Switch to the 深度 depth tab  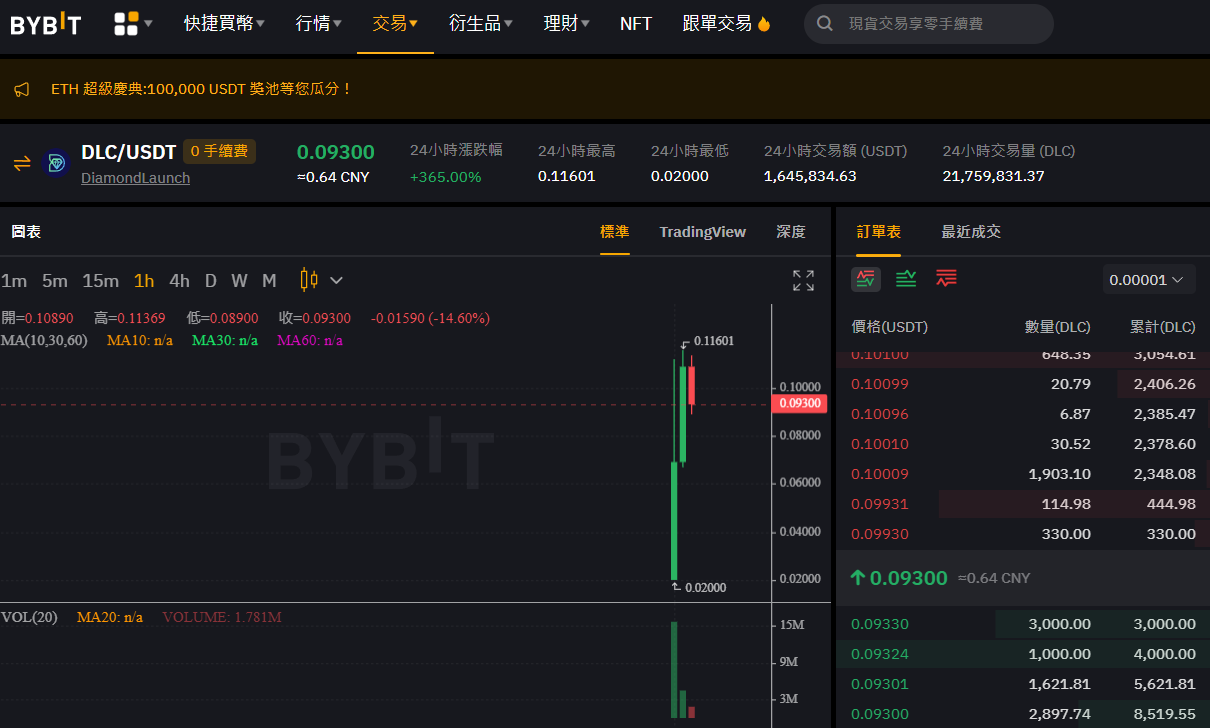(791, 232)
